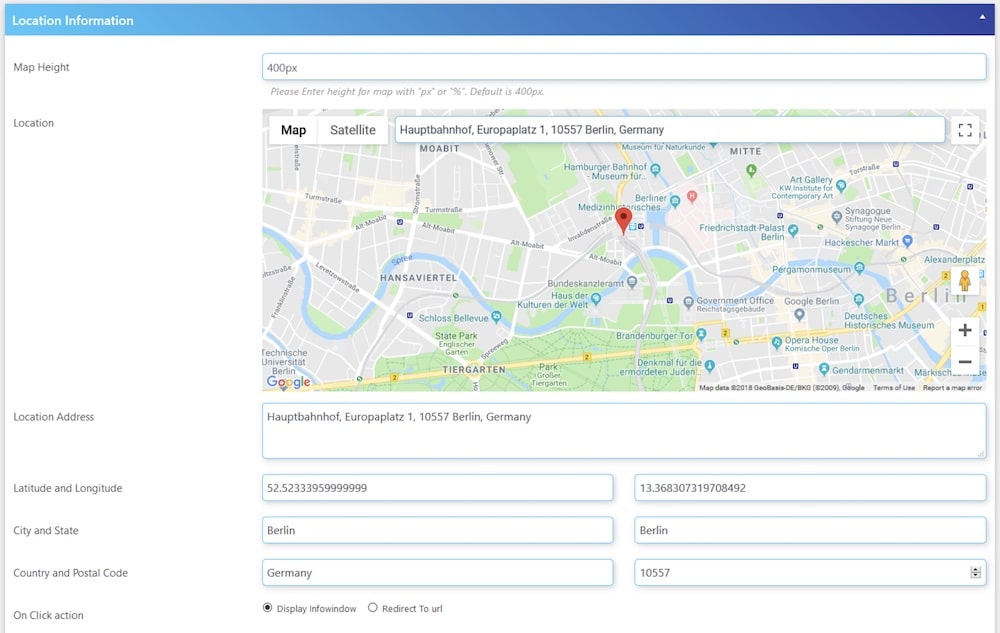Viewport: 1000px width, 633px height.
Task: Click Gendarmenmarkt place marker
Action: click(x=823, y=369)
